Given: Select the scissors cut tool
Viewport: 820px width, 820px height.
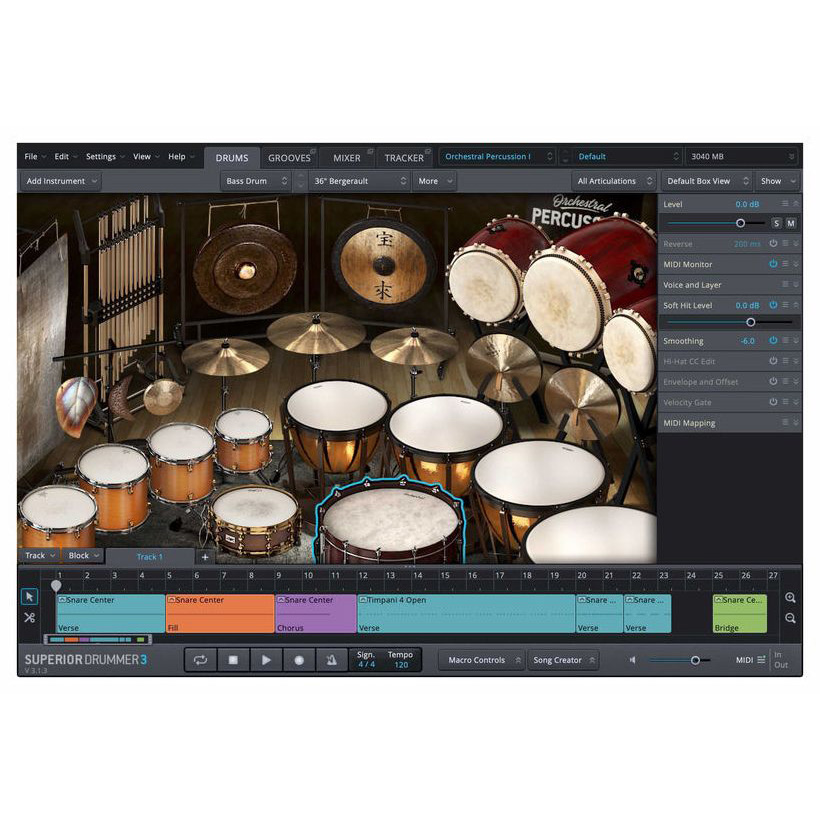Looking at the screenshot, I should pos(29,618).
